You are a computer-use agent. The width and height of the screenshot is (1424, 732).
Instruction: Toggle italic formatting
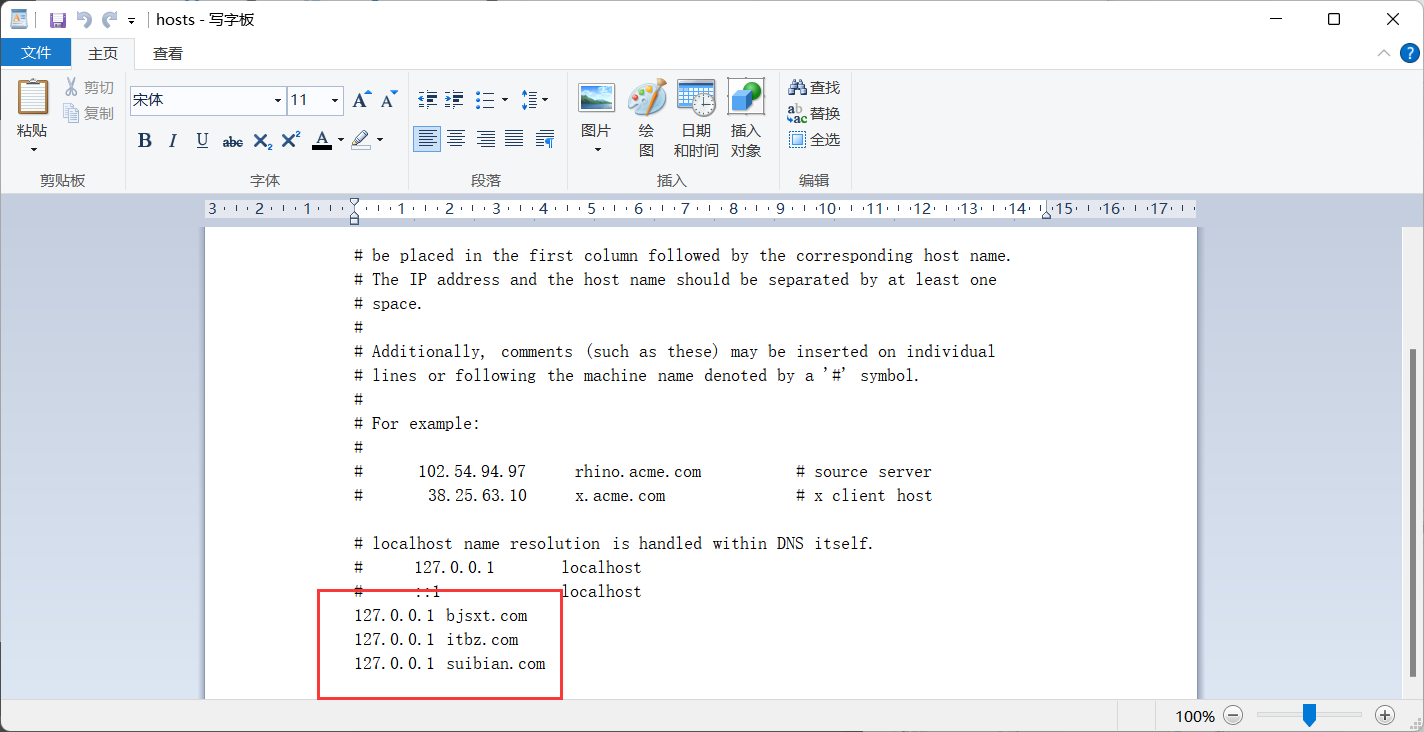tap(173, 140)
